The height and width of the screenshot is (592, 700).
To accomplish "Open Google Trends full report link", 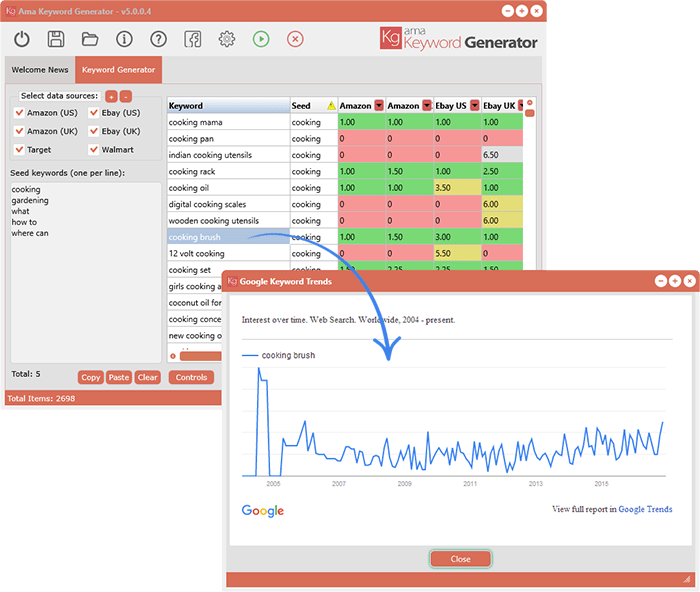I will coord(645,509).
